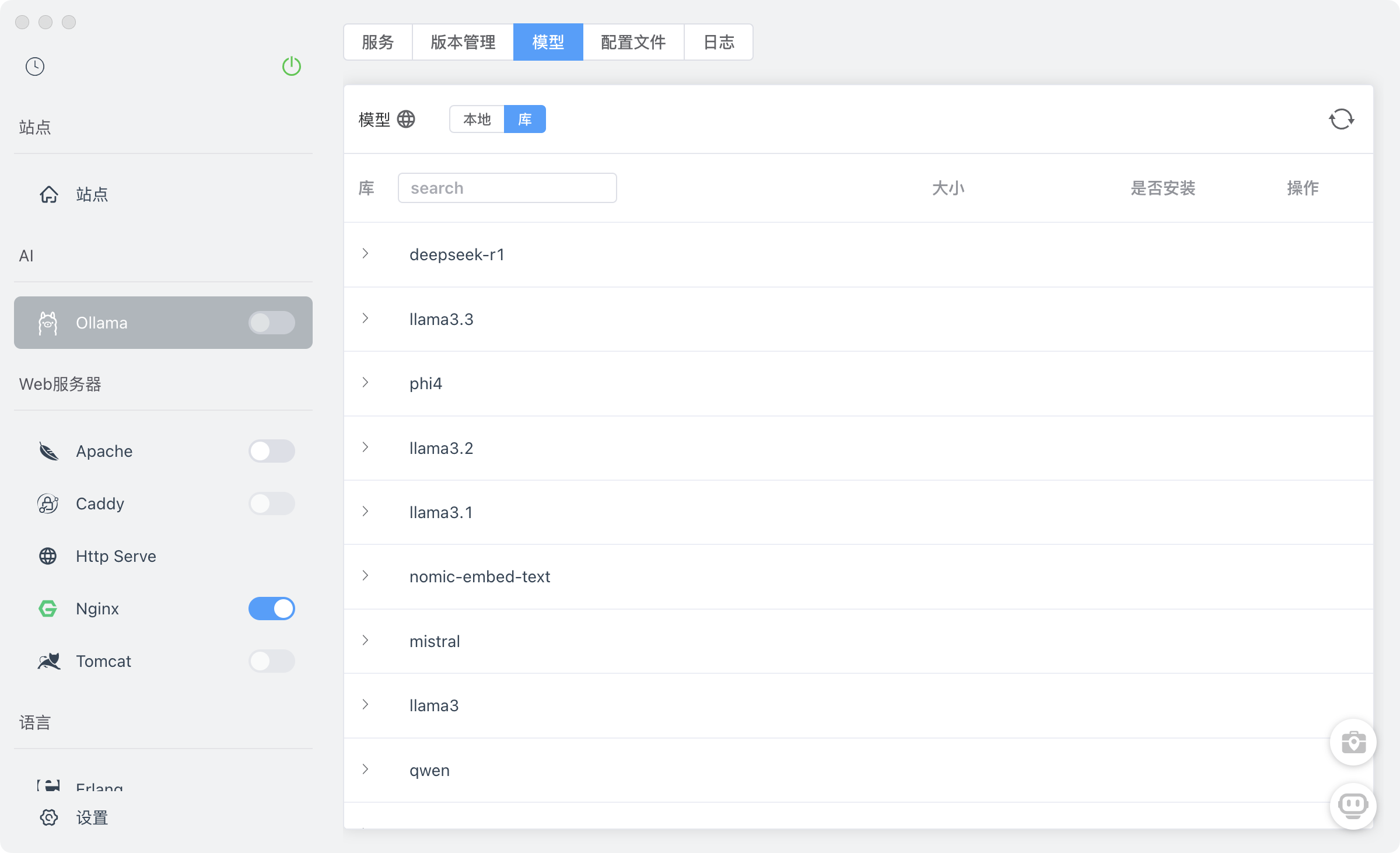Image resolution: width=1400 pixels, height=853 pixels.
Task: Click the Http Serve globe icon
Action: [48, 556]
